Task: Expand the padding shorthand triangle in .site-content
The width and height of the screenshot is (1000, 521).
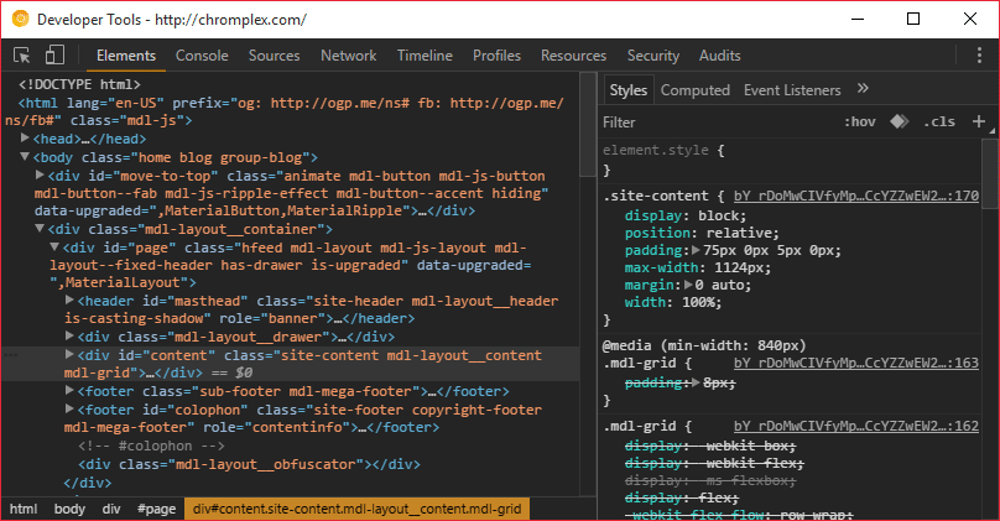Action: coord(696,250)
